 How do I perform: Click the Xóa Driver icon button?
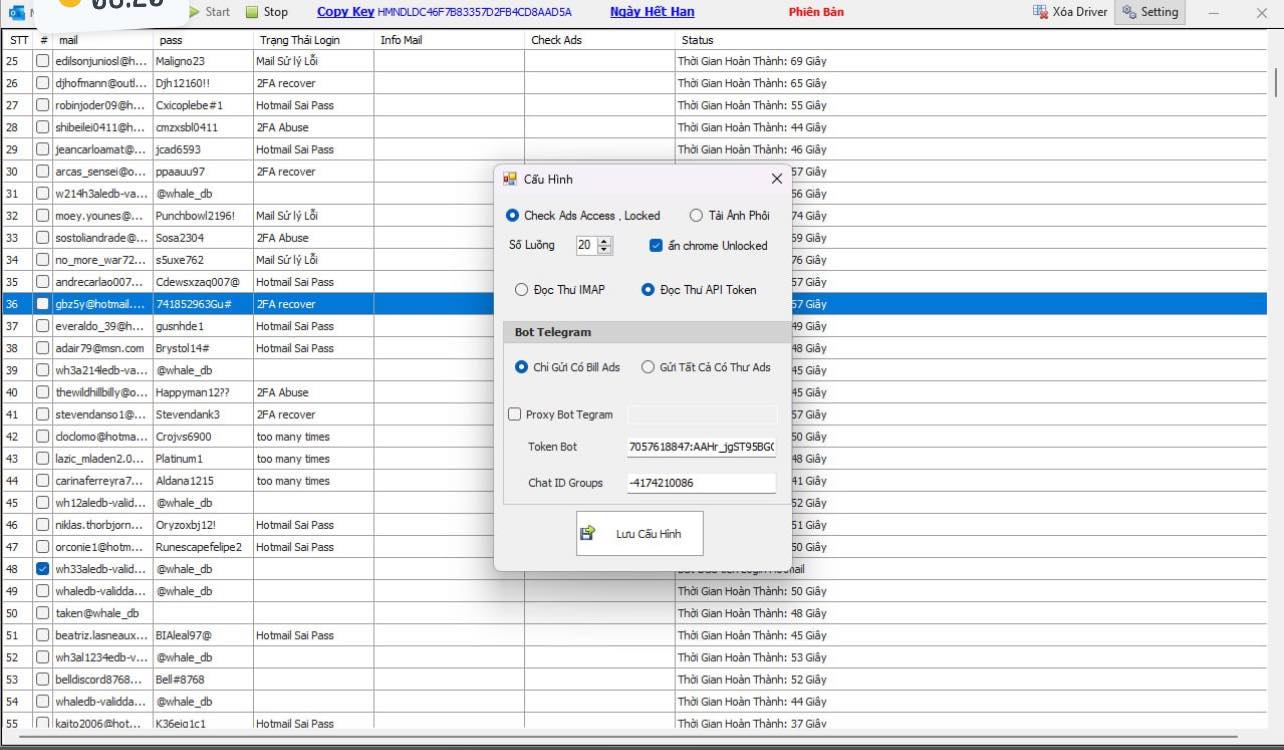coord(1041,12)
